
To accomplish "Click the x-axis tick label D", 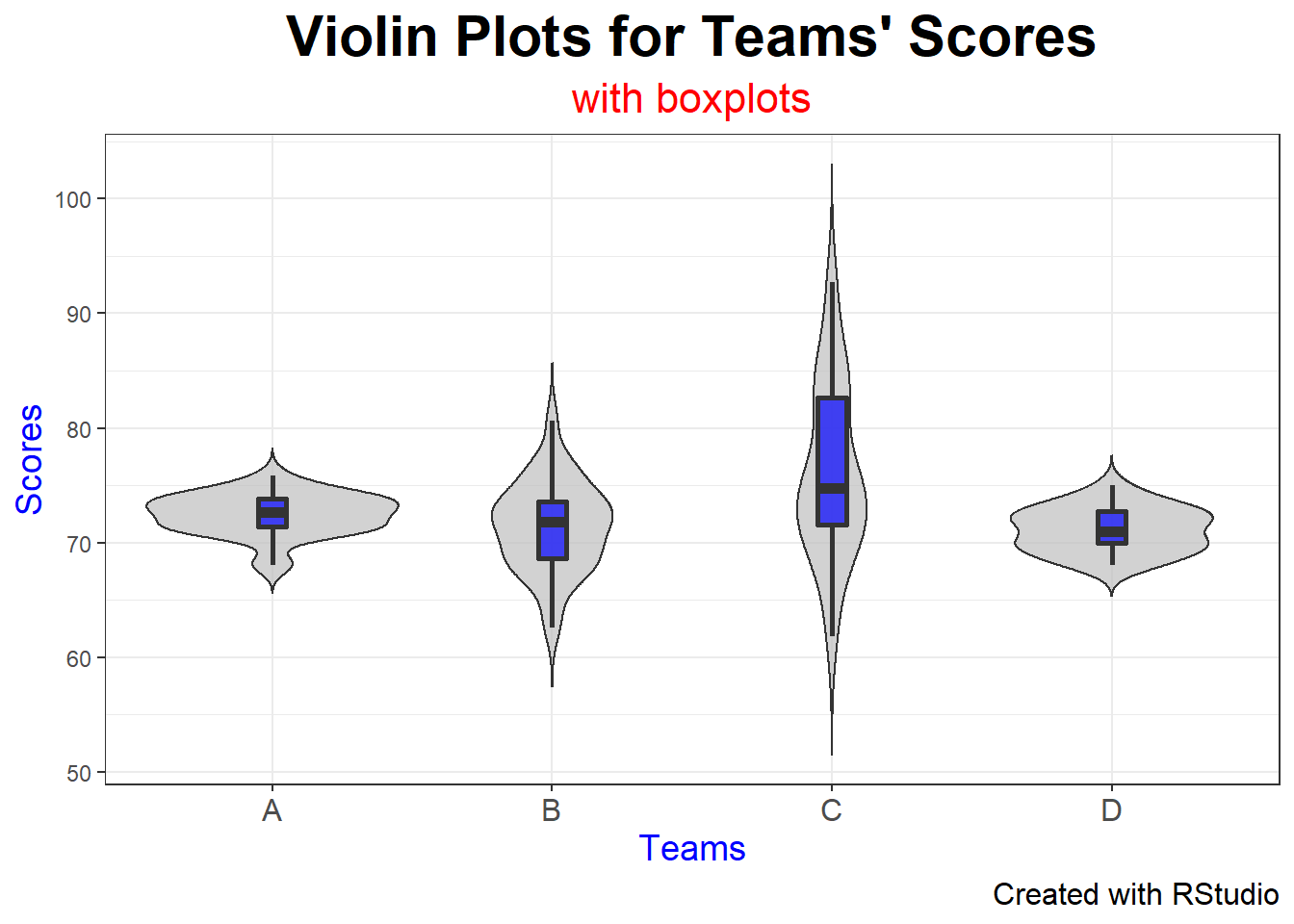I will (x=1111, y=811).
